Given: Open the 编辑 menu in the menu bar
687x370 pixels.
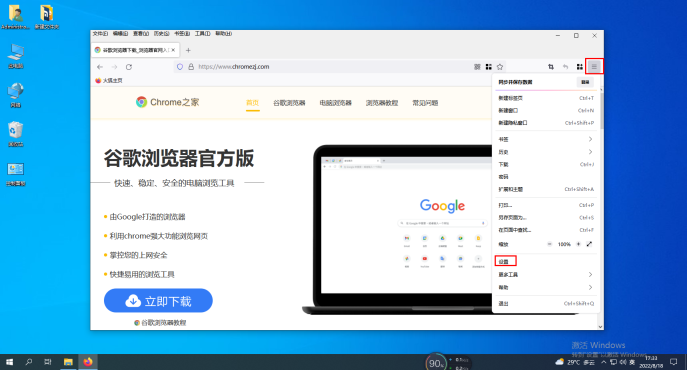Looking at the screenshot, I should (x=120, y=34).
